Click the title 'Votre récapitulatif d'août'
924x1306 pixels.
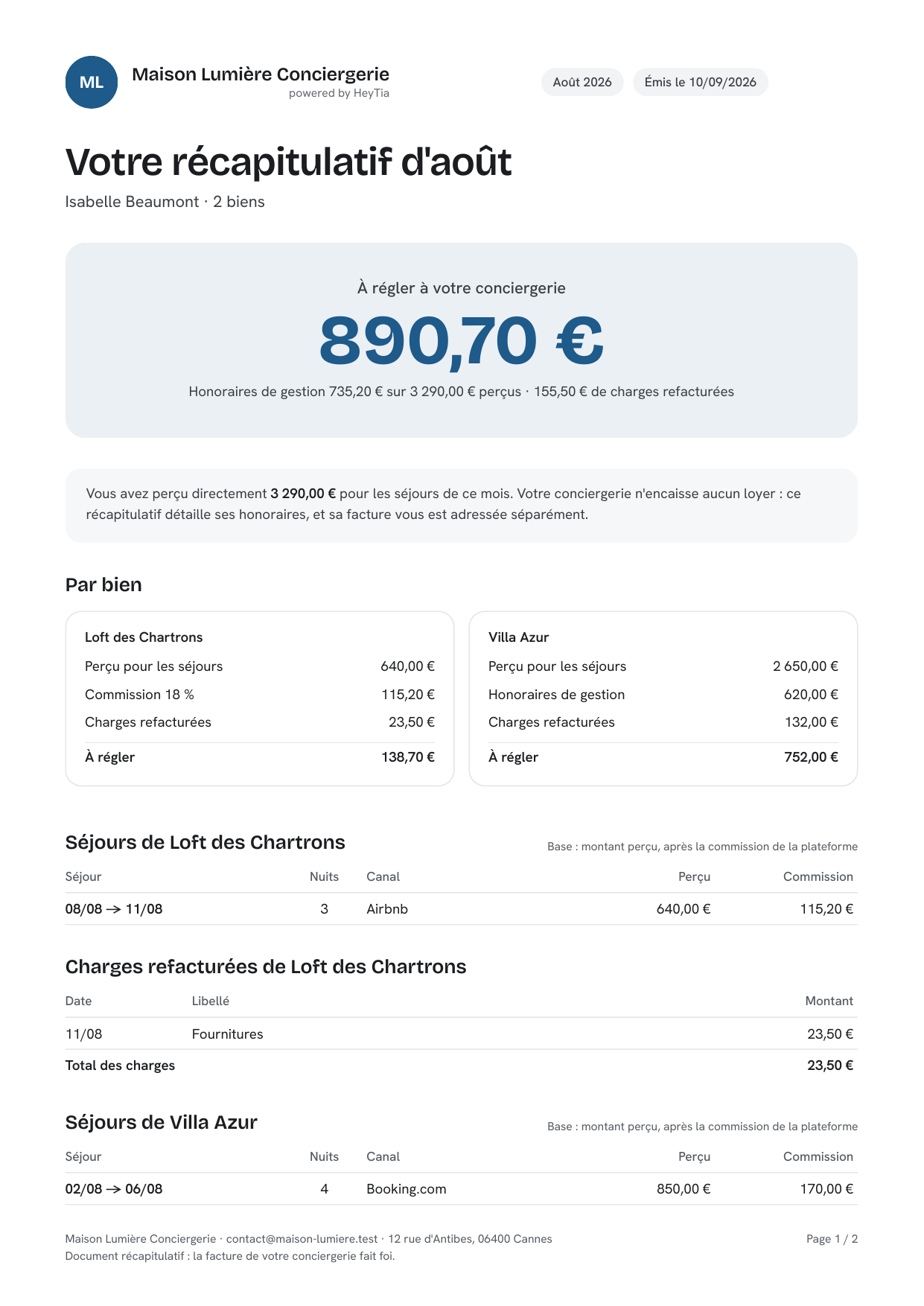tap(289, 162)
